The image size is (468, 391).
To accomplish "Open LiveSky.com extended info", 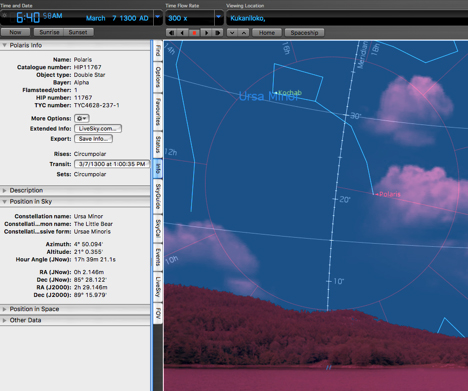I will coord(98,129).
